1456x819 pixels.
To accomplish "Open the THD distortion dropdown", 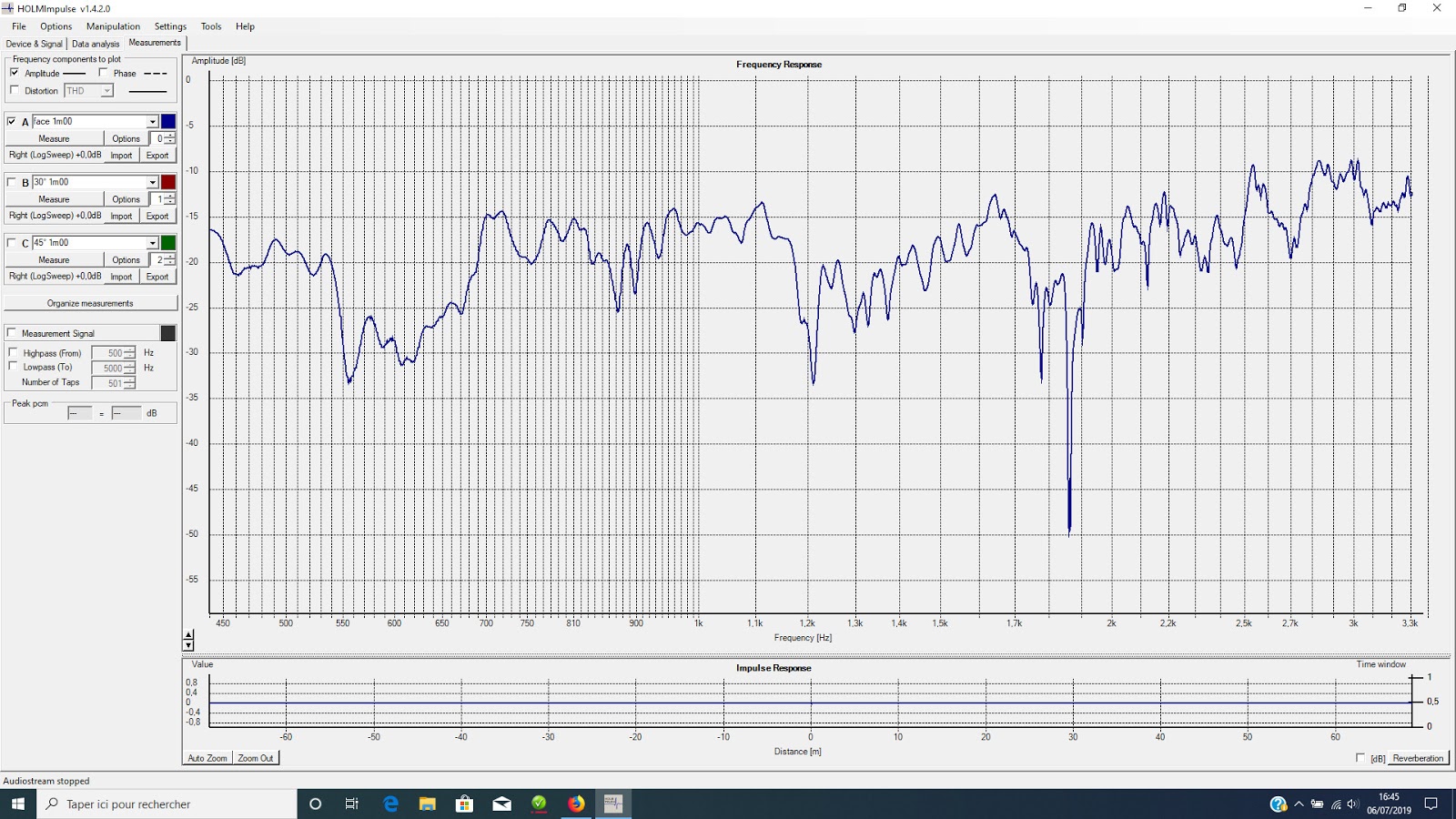I will [x=106, y=91].
